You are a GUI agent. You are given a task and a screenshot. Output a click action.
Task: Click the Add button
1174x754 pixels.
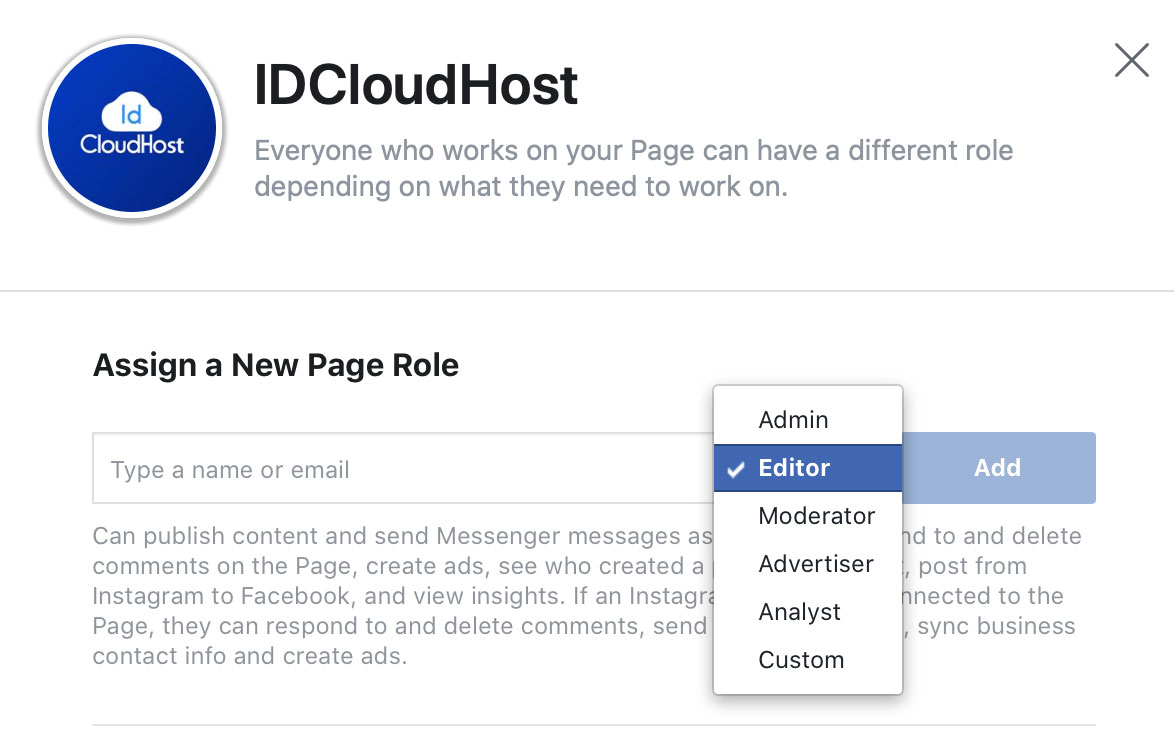coord(996,467)
